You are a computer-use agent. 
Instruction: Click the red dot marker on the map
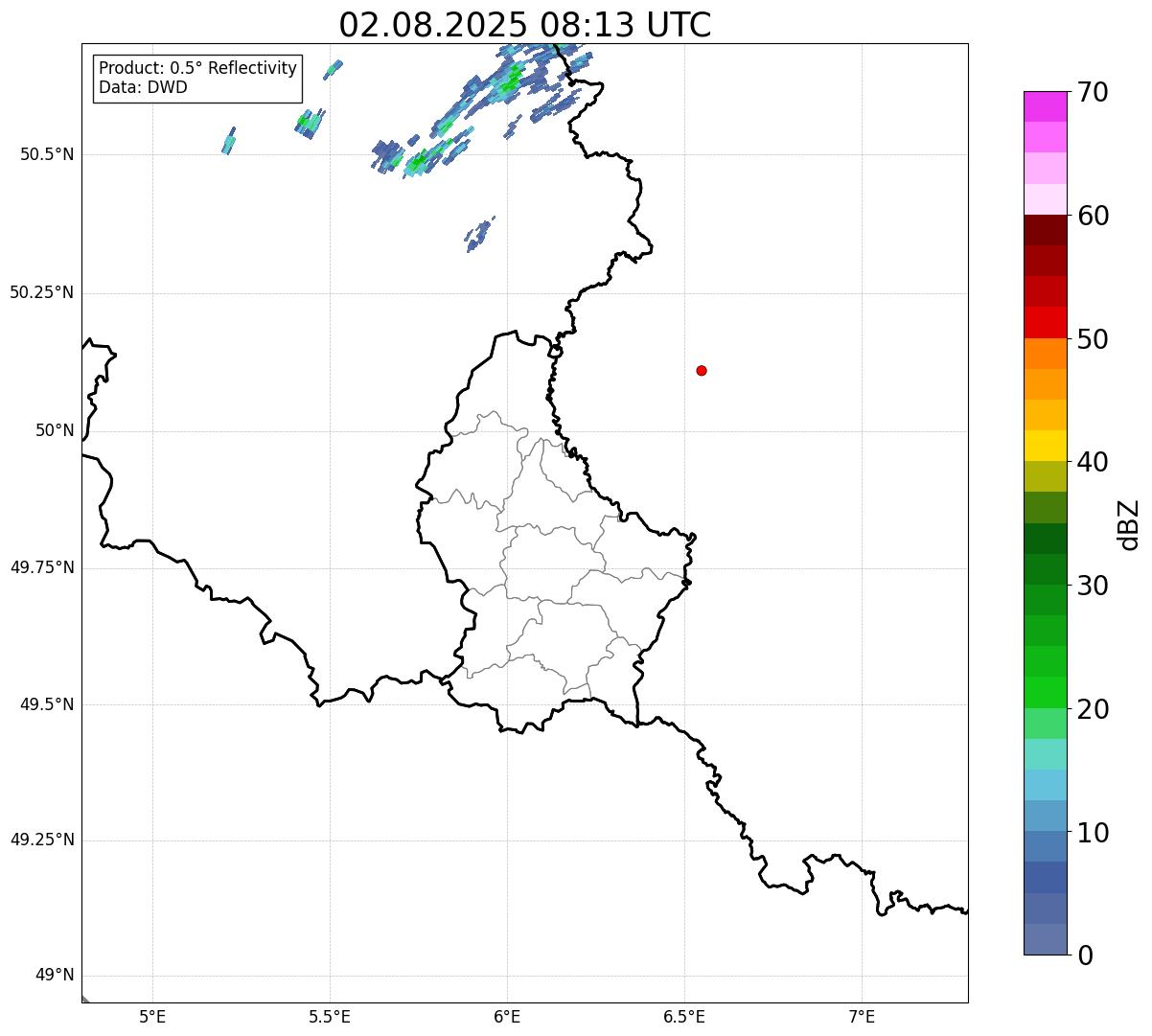[702, 370]
